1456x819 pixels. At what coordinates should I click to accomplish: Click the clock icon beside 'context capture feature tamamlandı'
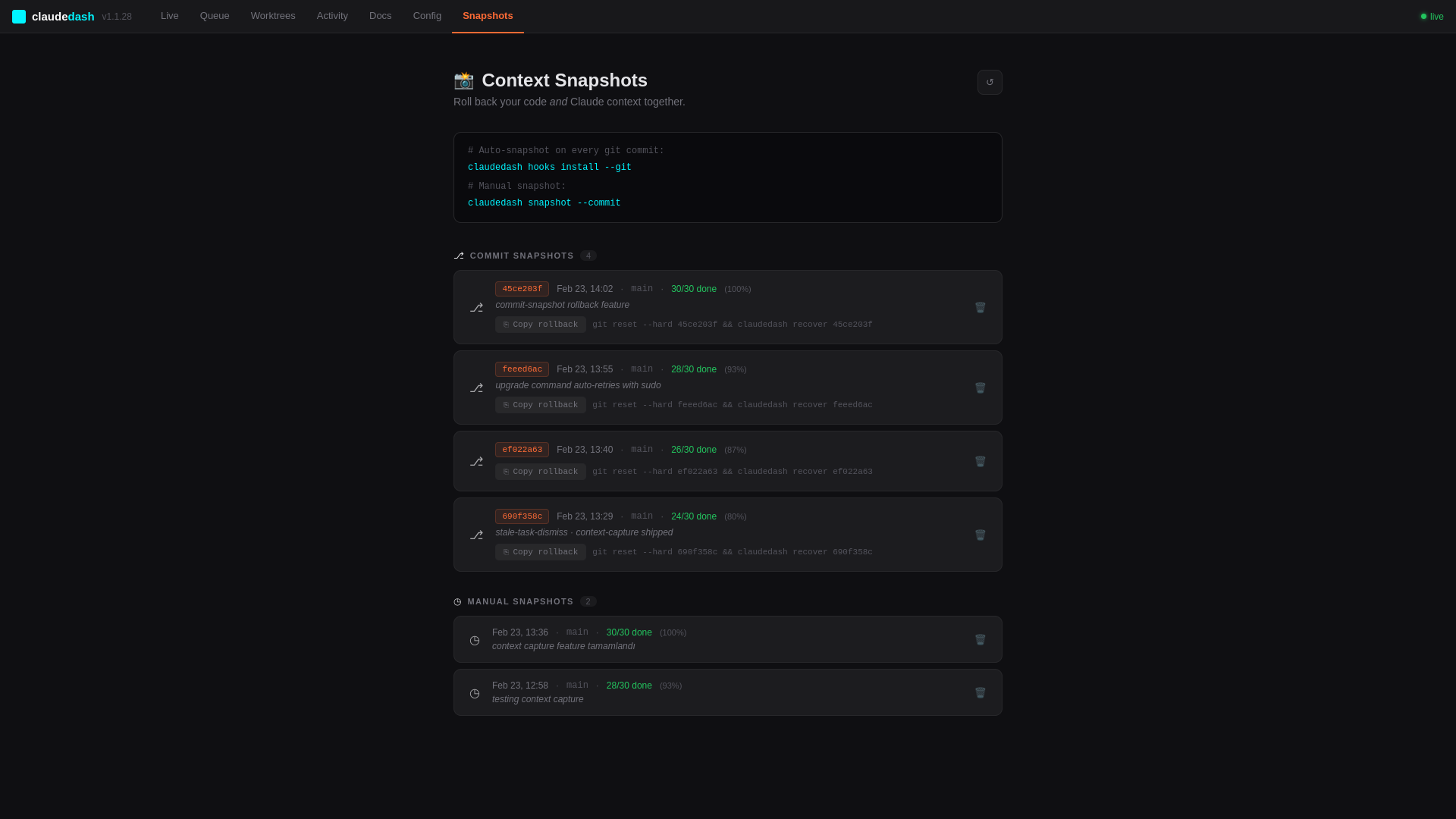[x=475, y=640]
